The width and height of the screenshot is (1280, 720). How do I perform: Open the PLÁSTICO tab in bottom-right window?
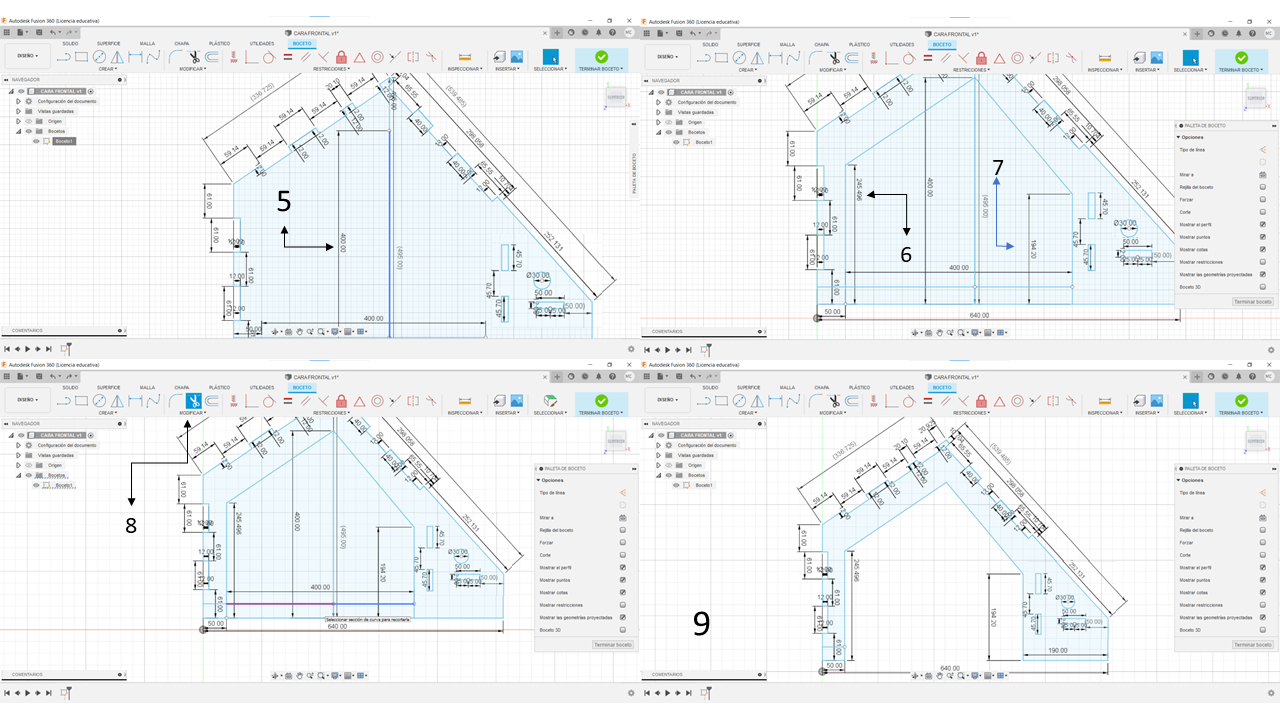[x=859, y=388]
